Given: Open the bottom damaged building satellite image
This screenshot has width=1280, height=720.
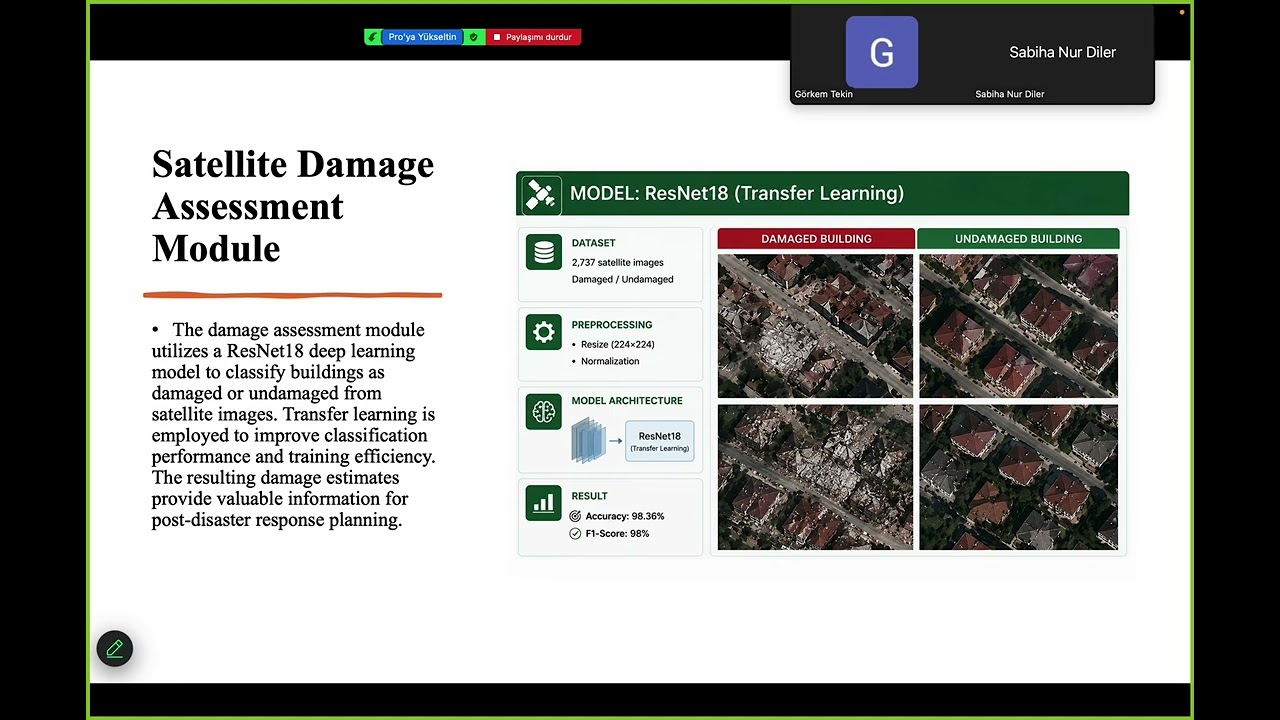Looking at the screenshot, I should coord(815,477).
